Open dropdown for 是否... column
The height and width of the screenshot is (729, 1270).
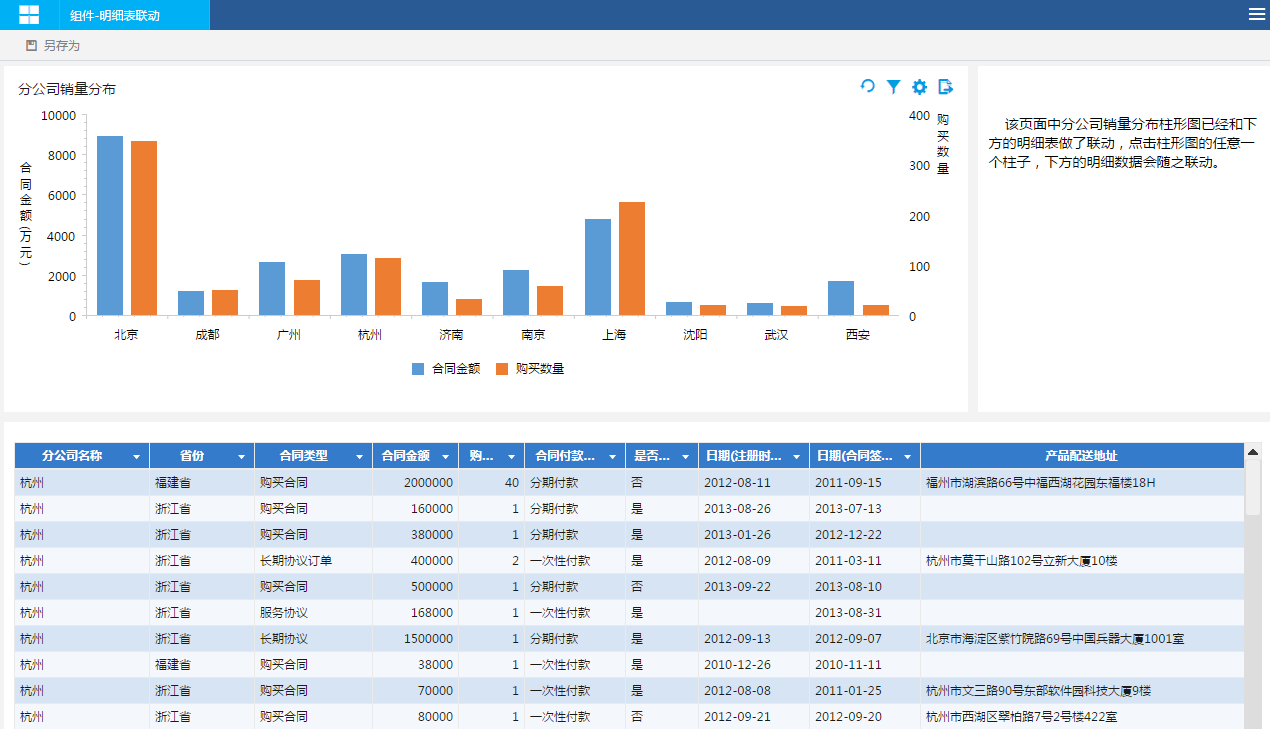685,456
